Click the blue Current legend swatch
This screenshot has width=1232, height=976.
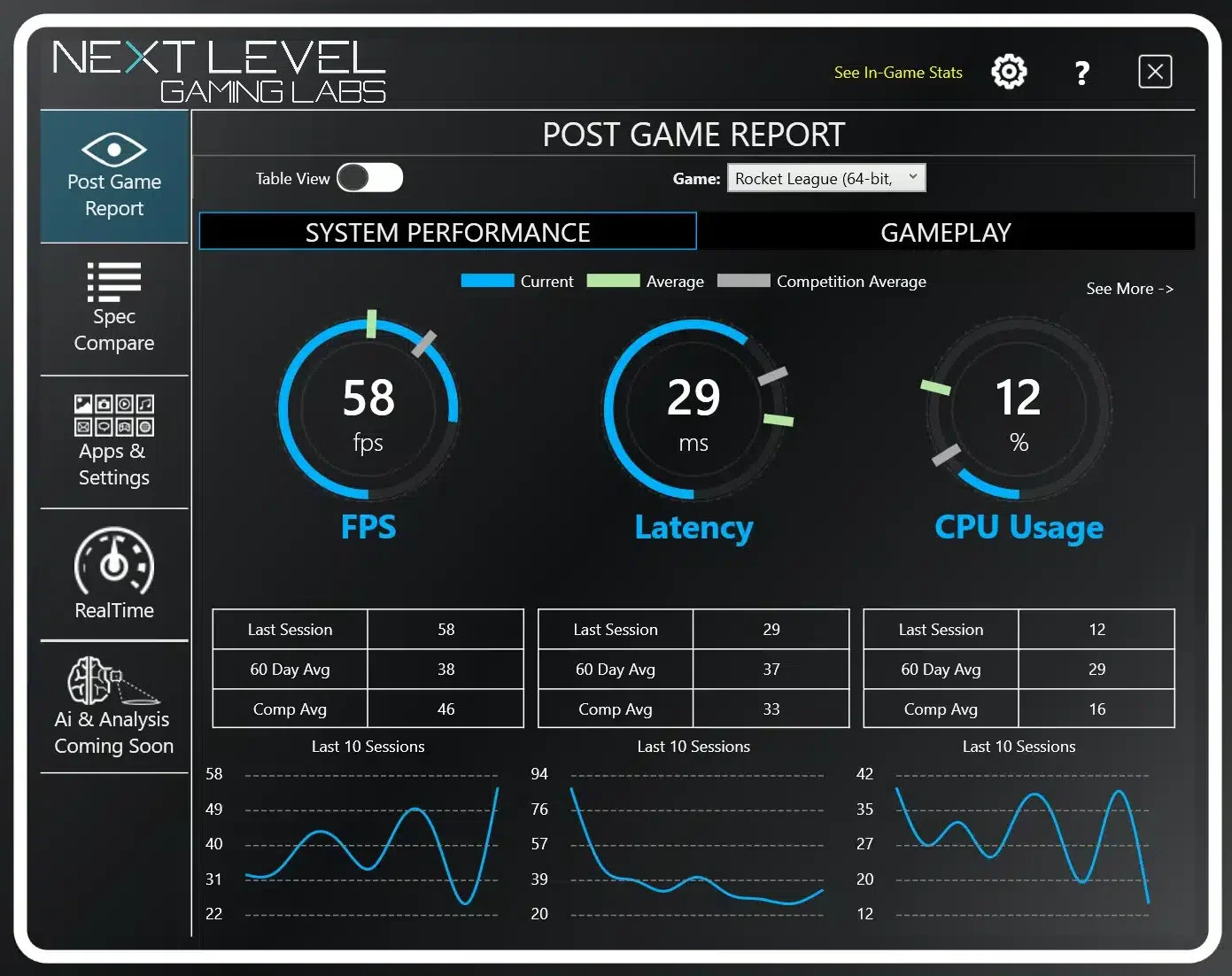(487, 281)
